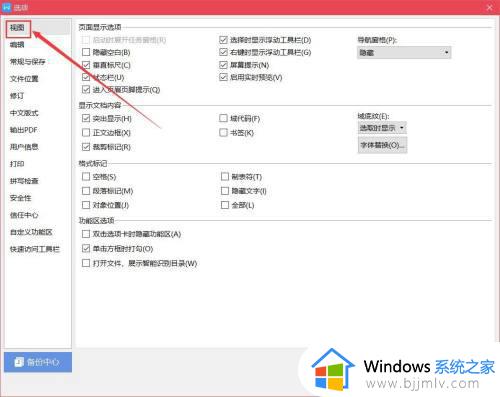The width and height of the screenshot is (500, 397).
Task: Open the 拼写检查 category
Action: tap(24, 181)
